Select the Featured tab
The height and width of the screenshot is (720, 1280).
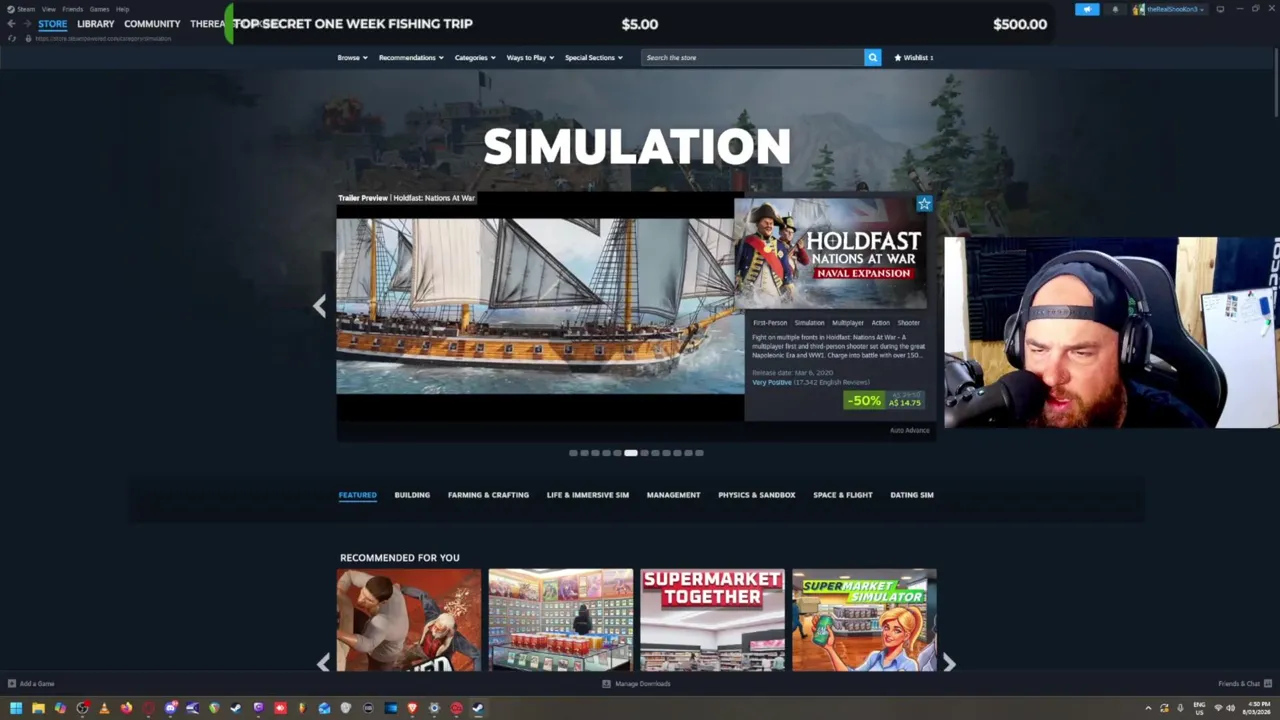(357, 495)
